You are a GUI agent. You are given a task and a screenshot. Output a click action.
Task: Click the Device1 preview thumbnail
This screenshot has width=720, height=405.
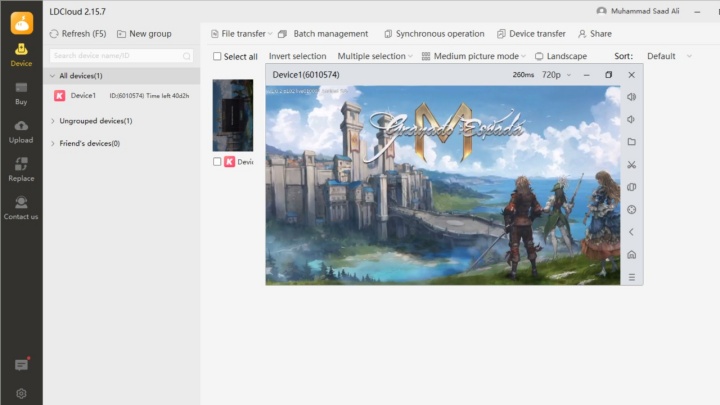pos(233,115)
